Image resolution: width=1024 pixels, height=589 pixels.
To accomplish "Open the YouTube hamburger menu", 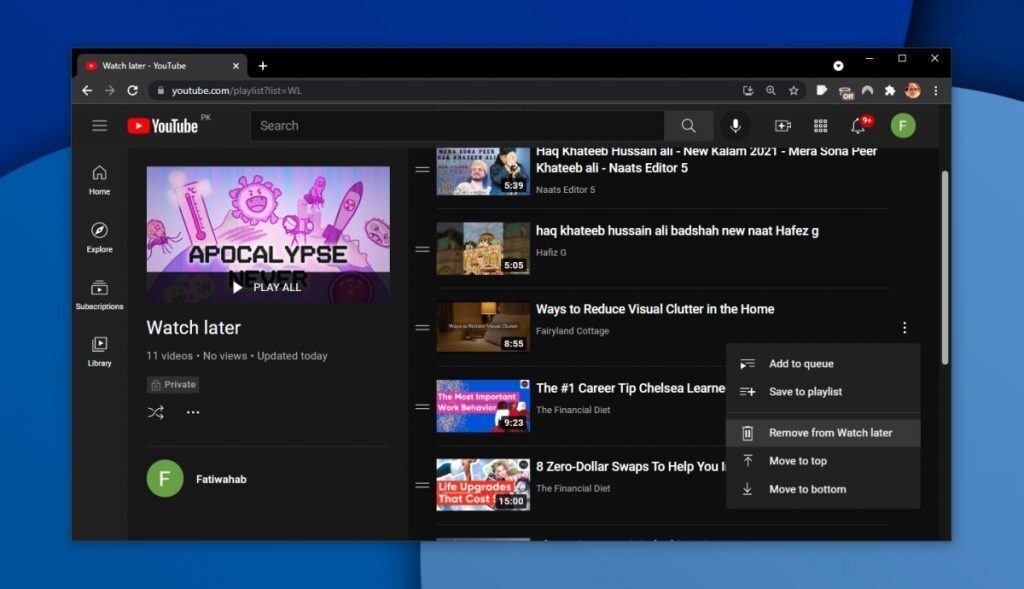I will pyautogui.click(x=99, y=125).
